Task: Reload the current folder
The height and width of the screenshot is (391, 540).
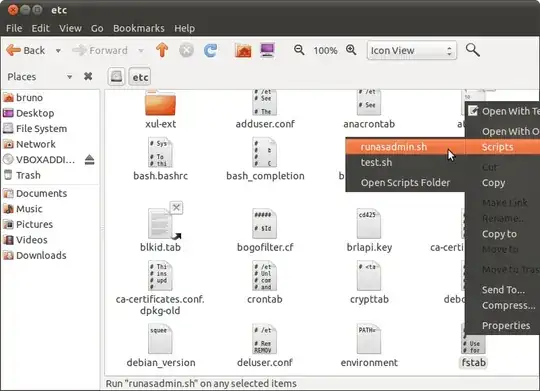Action: [x=210, y=51]
